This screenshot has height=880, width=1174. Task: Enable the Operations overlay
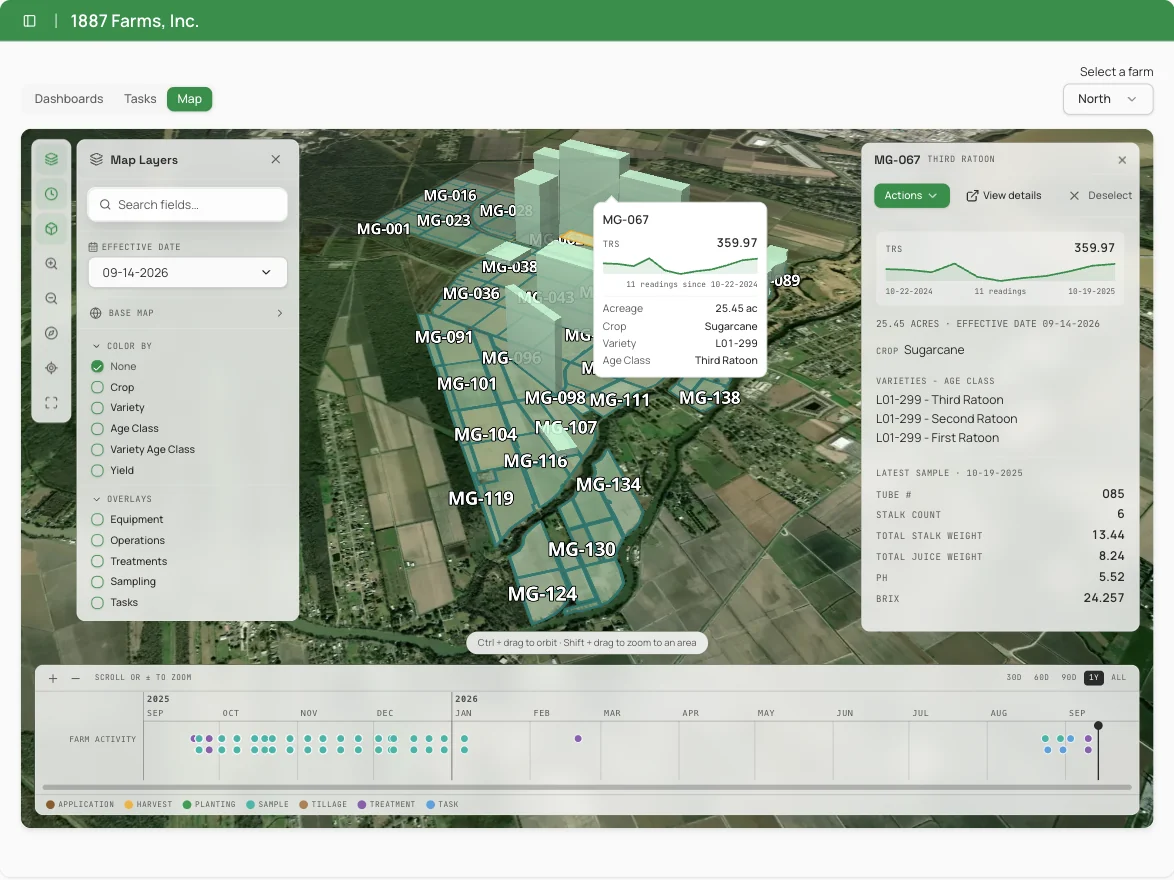coord(97,540)
